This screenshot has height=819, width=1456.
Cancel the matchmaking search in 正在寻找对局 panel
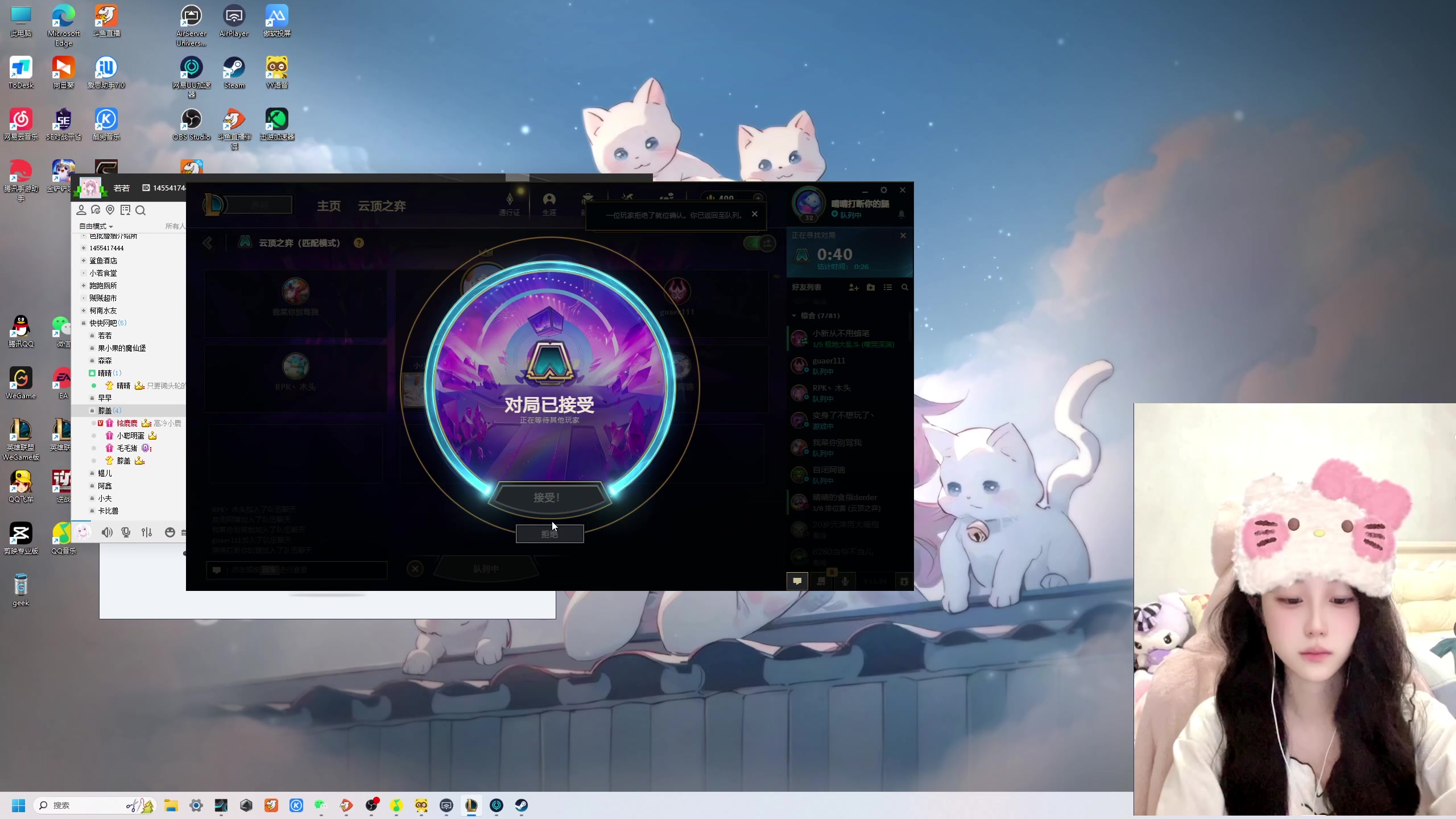point(903,235)
